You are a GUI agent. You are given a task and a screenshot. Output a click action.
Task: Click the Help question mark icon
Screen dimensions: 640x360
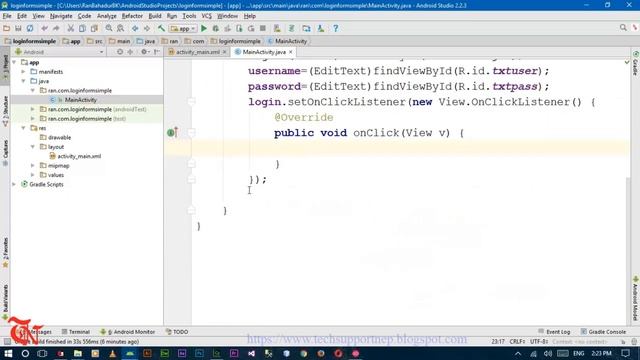336,28
